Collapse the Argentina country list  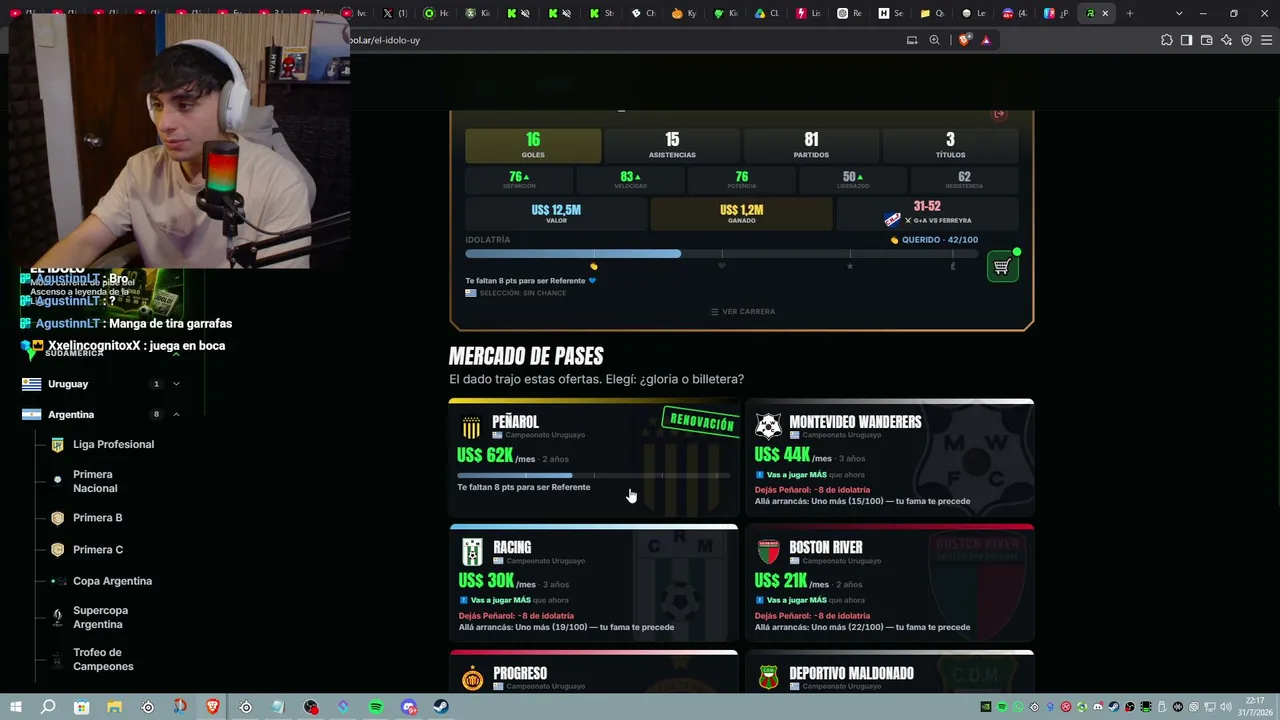[176, 414]
